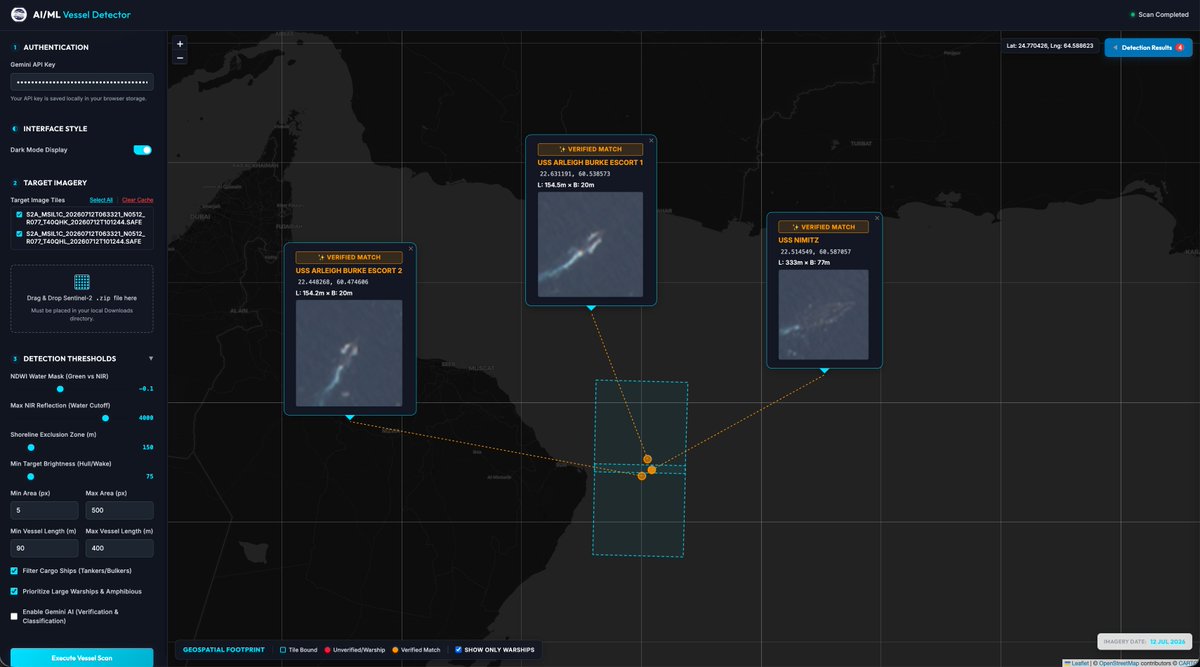Click the step 3 Detection Thresholds badge

pyautogui.click(x=15, y=358)
